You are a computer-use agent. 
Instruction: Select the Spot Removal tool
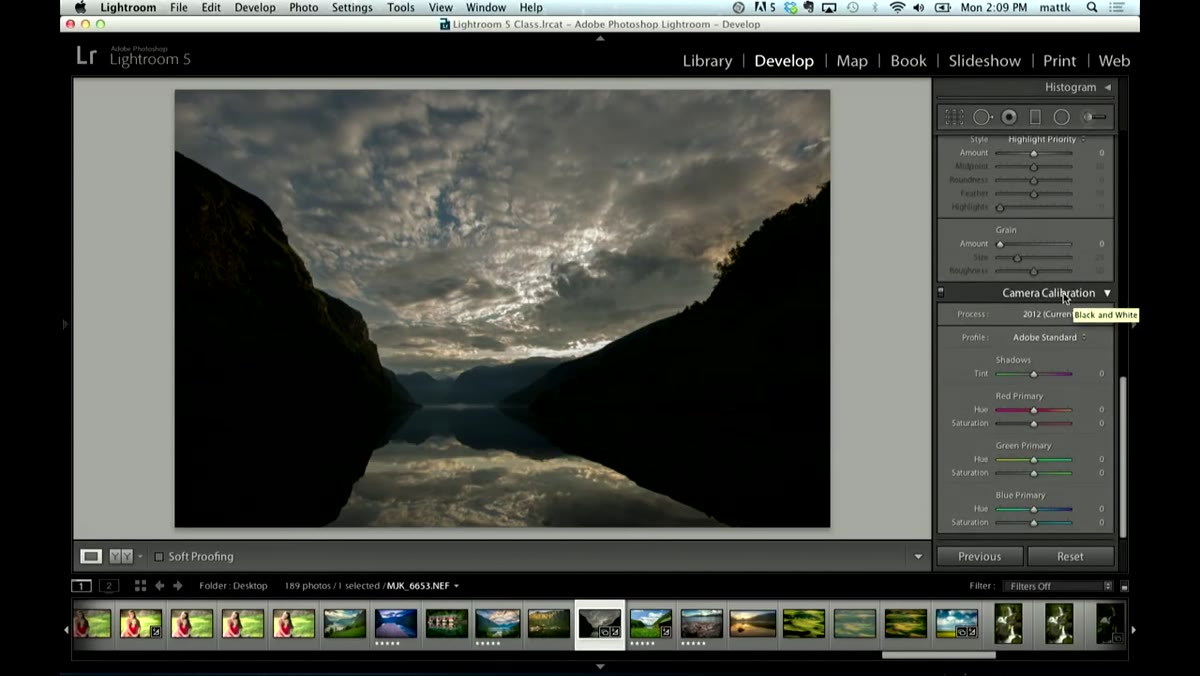[x=982, y=117]
